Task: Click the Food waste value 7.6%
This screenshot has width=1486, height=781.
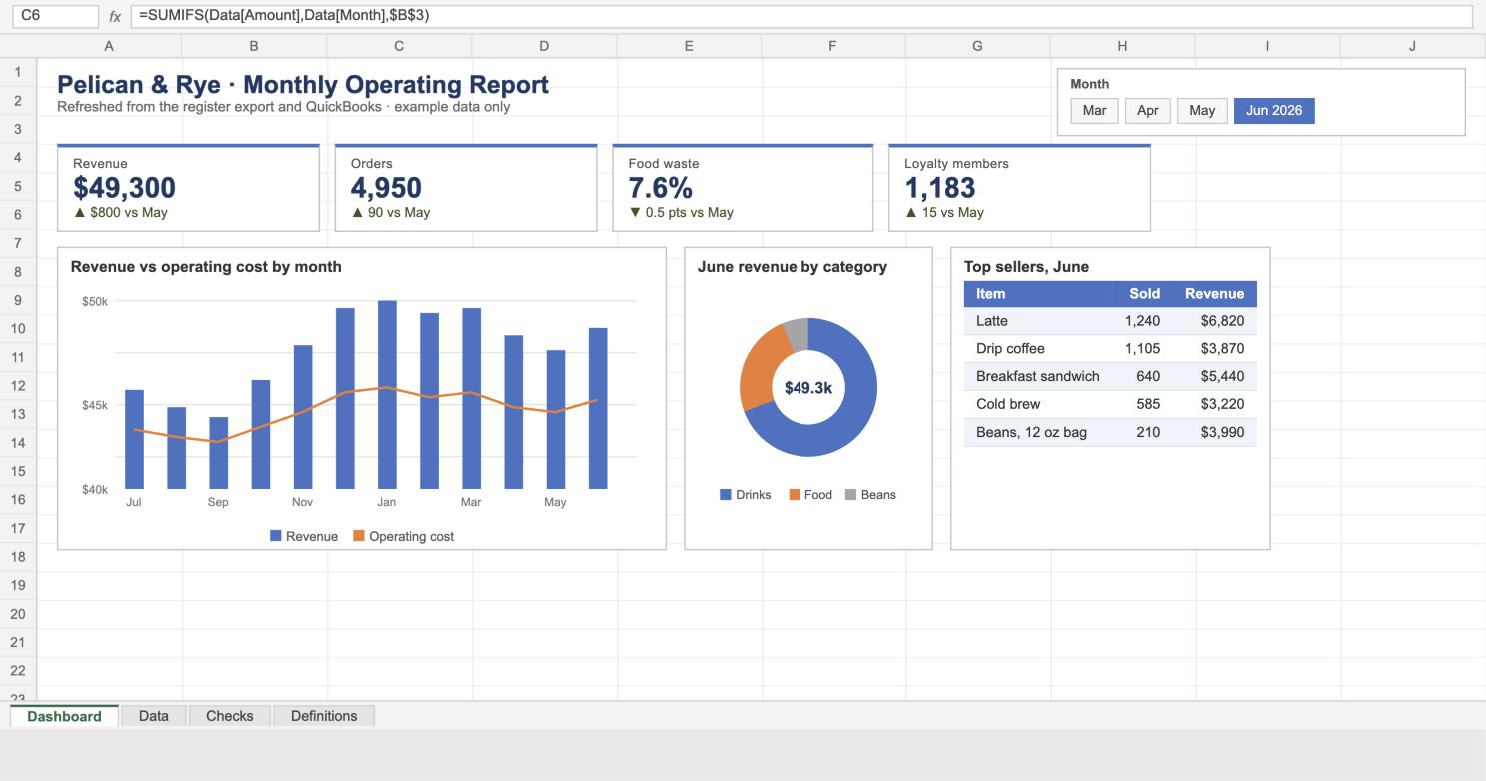Action: point(661,188)
